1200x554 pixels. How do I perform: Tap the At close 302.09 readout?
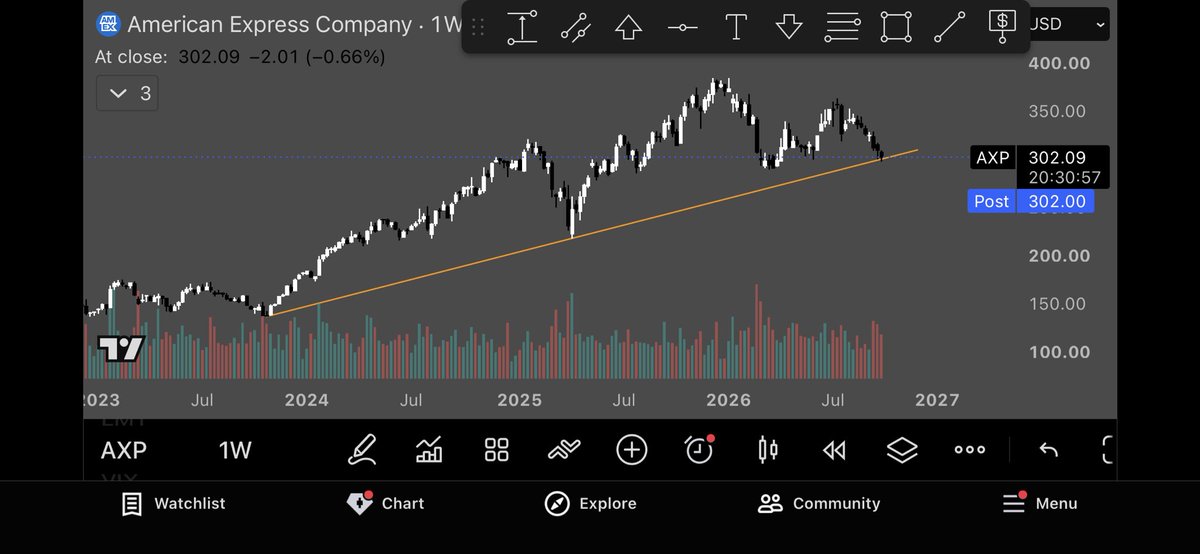tap(240, 57)
